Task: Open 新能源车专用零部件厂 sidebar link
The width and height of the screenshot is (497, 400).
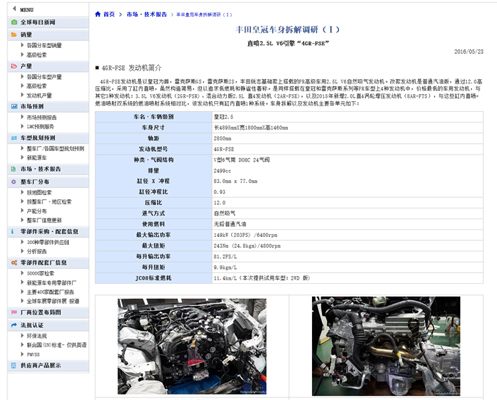Action: click(51, 283)
